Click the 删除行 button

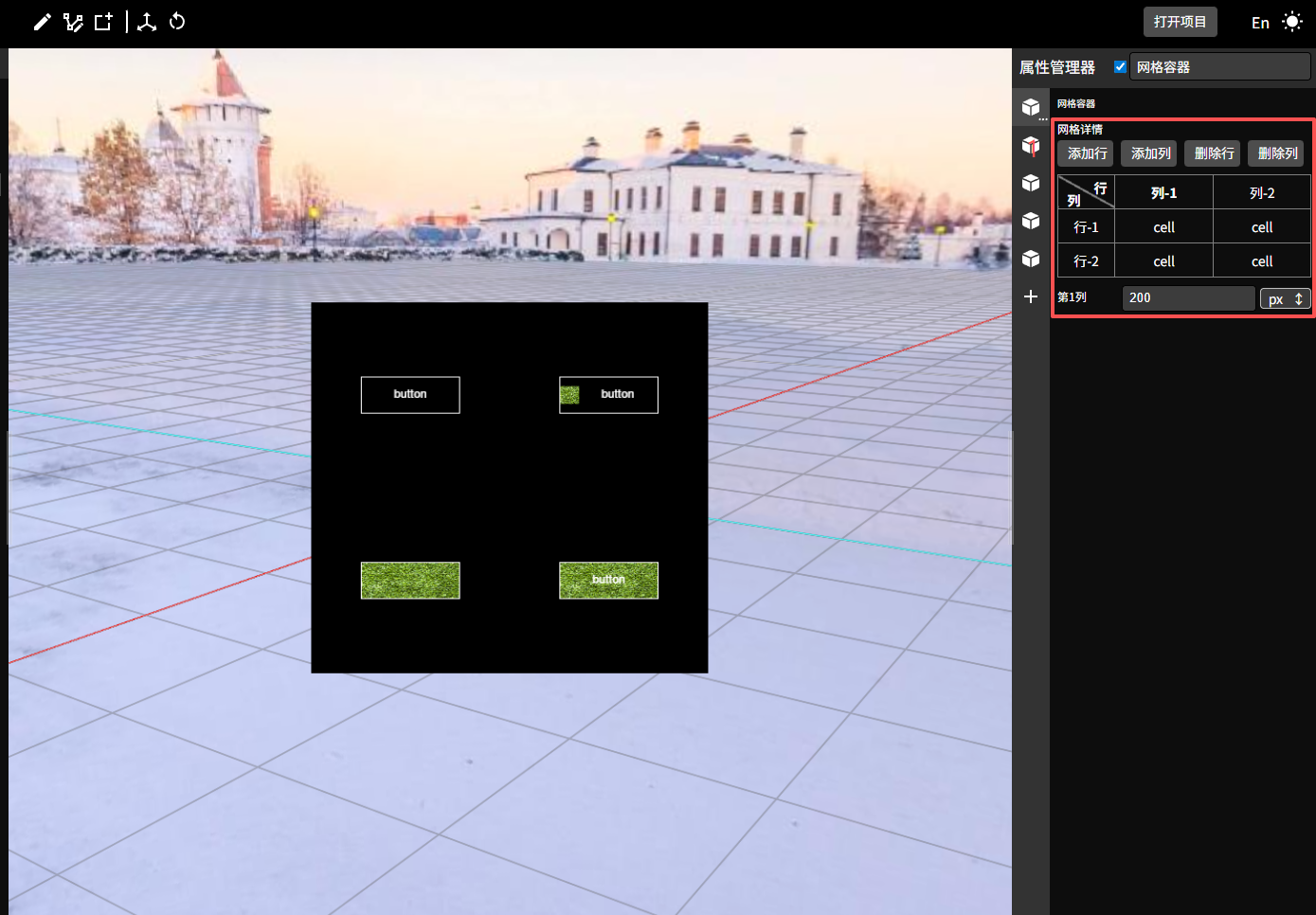click(x=1214, y=153)
